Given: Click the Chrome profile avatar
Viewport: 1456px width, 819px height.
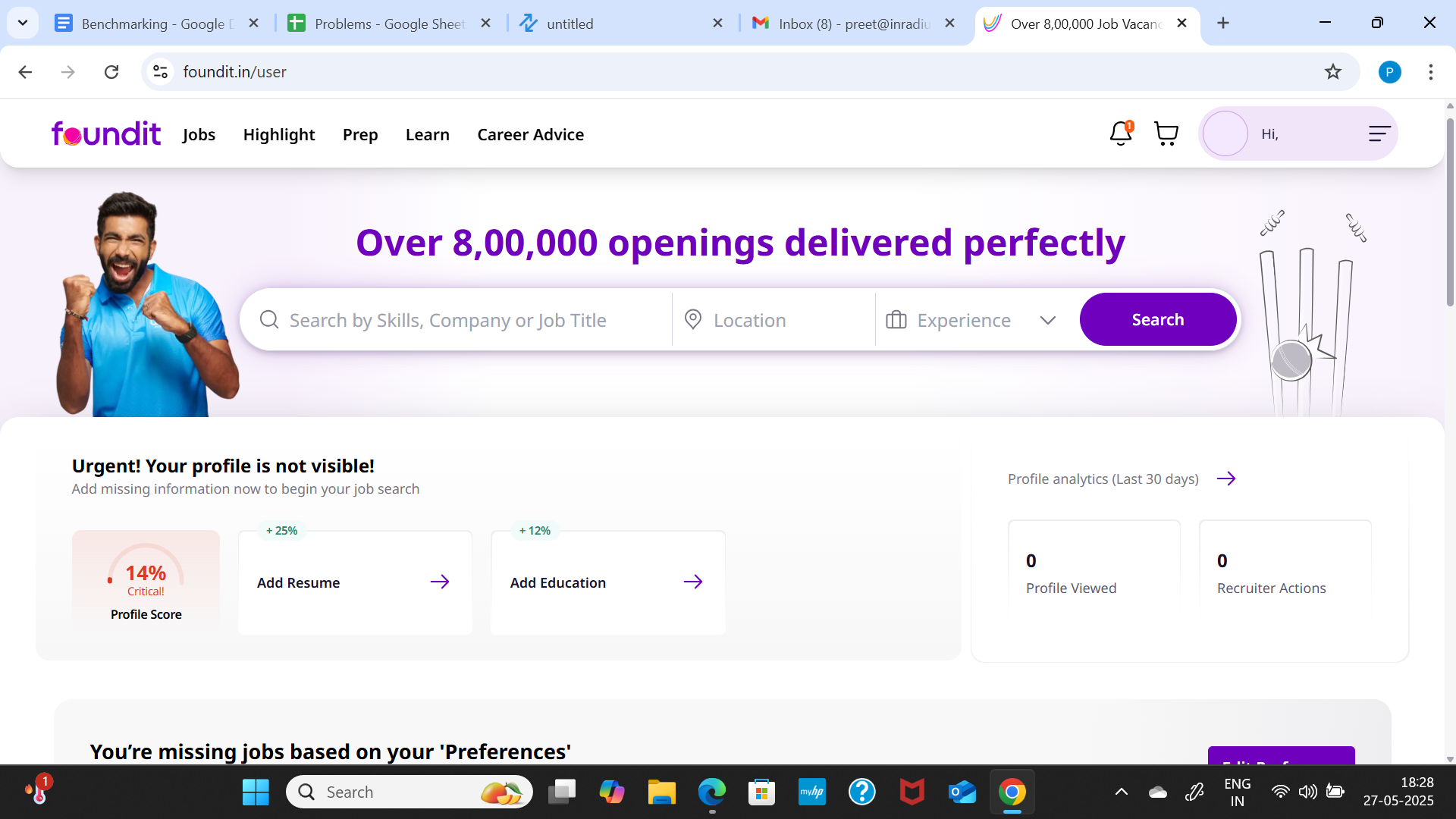Looking at the screenshot, I should tap(1390, 72).
